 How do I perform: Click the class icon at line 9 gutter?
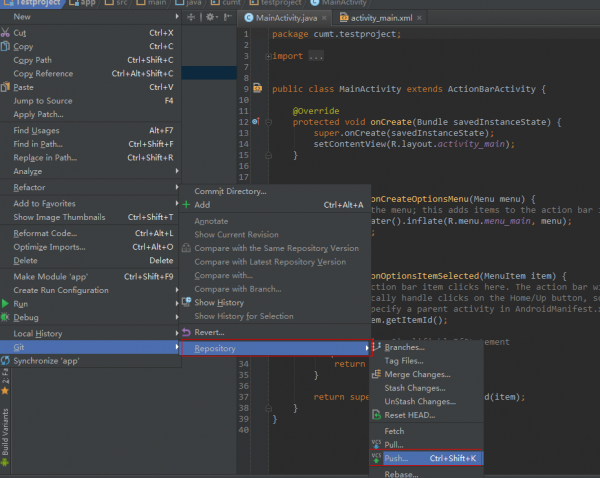click(x=258, y=88)
